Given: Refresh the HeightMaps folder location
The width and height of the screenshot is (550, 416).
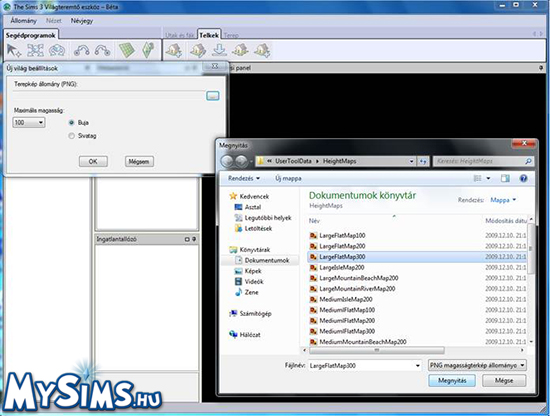Looking at the screenshot, I should (x=423, y=161).
